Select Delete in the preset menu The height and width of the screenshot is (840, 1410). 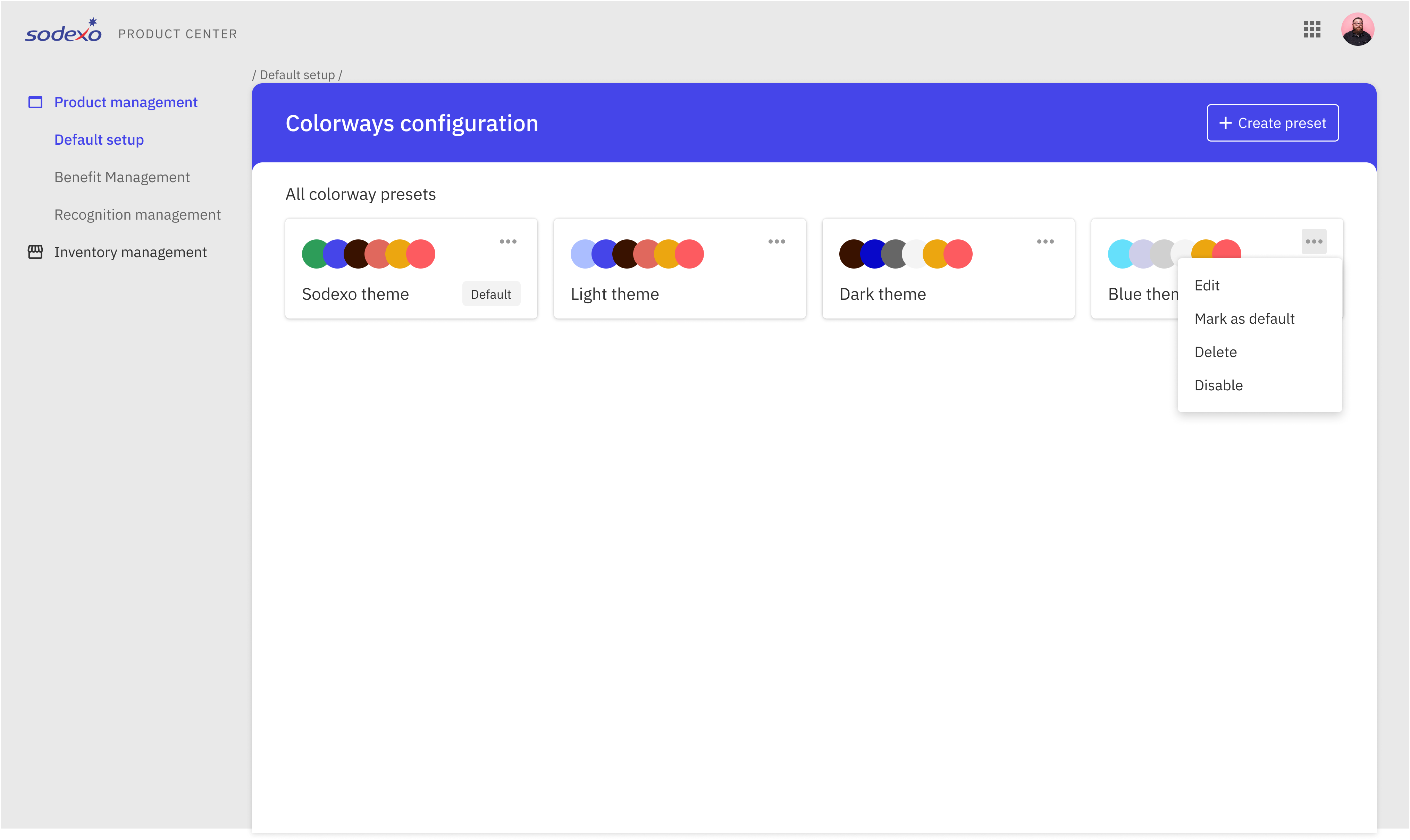pos(1215,352)
